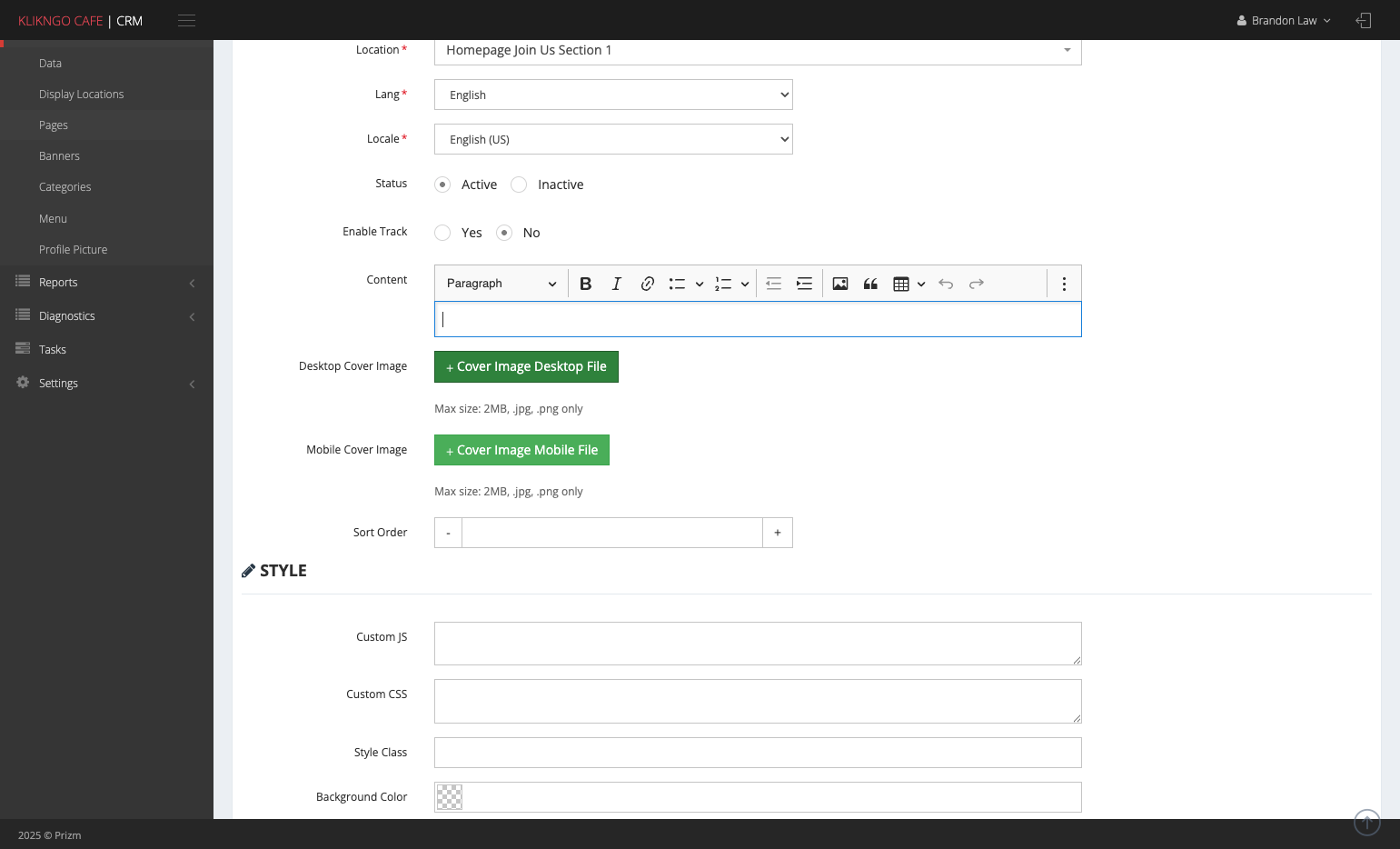Decrease indent in the editor
Viewport: 1400px width, 849px height.
(x=774, y=284)
